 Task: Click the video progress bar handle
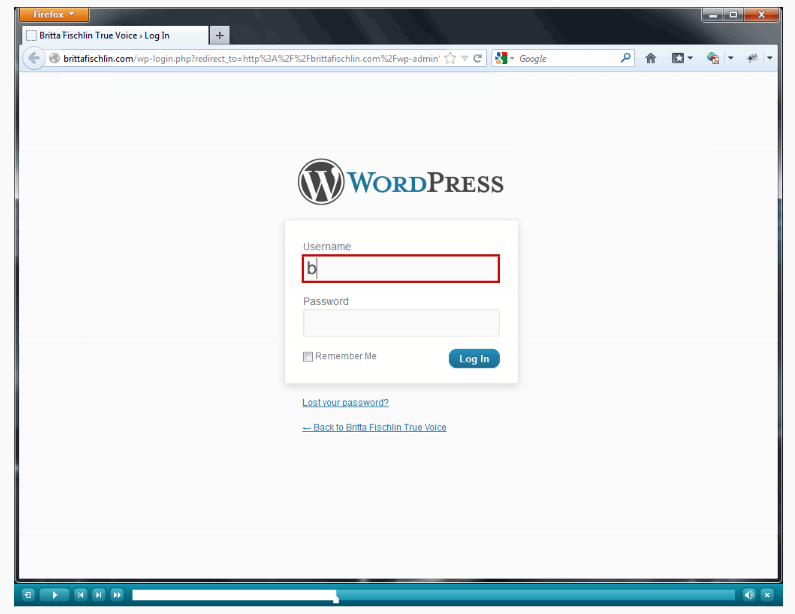click(x=336, y=597)
